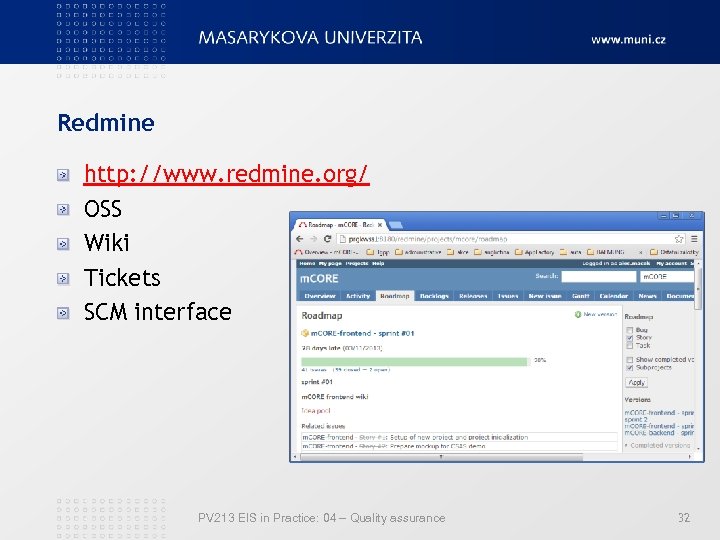
Task: Enable the Task tracker checkbox
Action: pyautogui.click(x=630, y=345)
